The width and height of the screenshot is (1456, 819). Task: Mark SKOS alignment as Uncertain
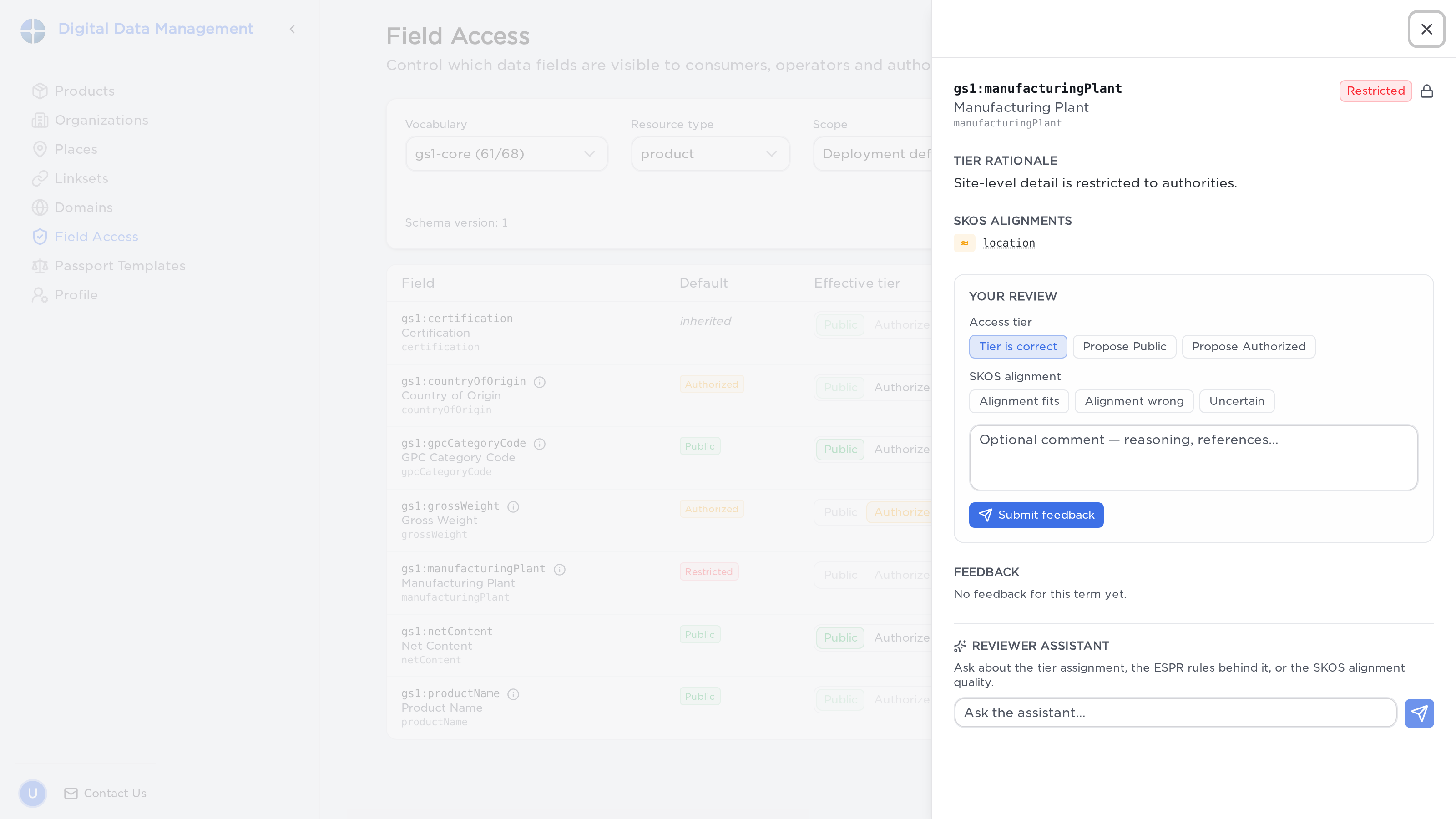(1237, 401)
